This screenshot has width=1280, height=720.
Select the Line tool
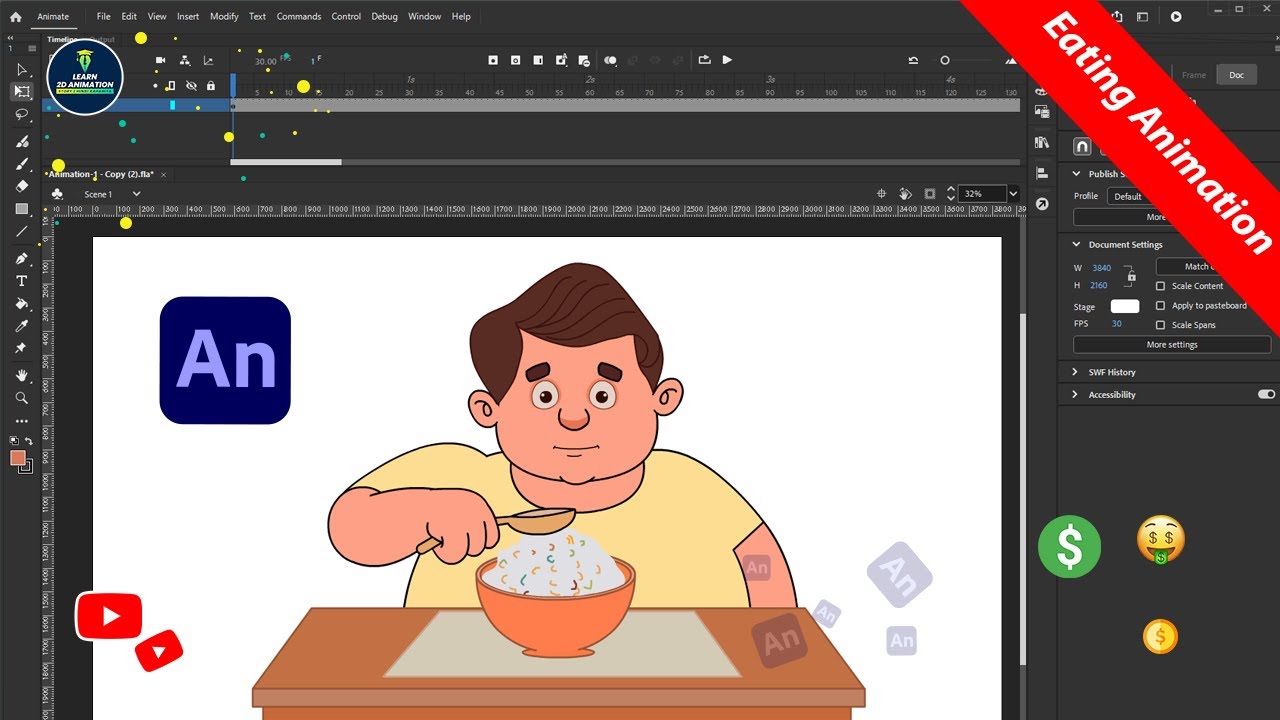point(22,231)
